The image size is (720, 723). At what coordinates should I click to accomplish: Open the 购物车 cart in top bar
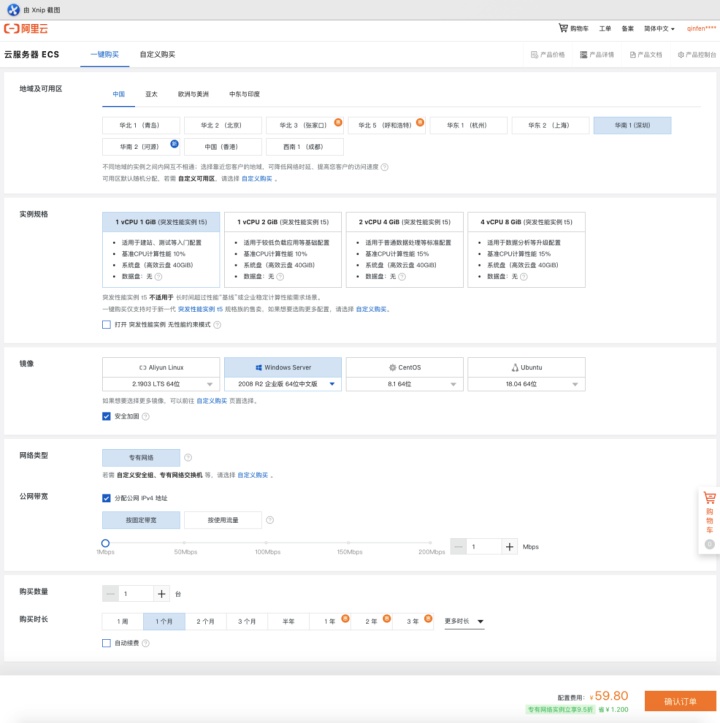tap(573, 28)
